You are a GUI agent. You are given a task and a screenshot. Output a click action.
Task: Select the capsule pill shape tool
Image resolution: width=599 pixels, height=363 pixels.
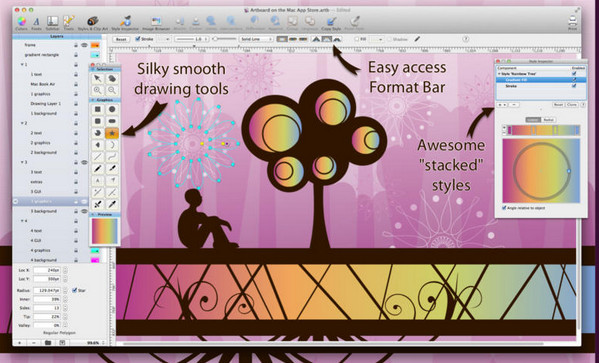[112, 121]
